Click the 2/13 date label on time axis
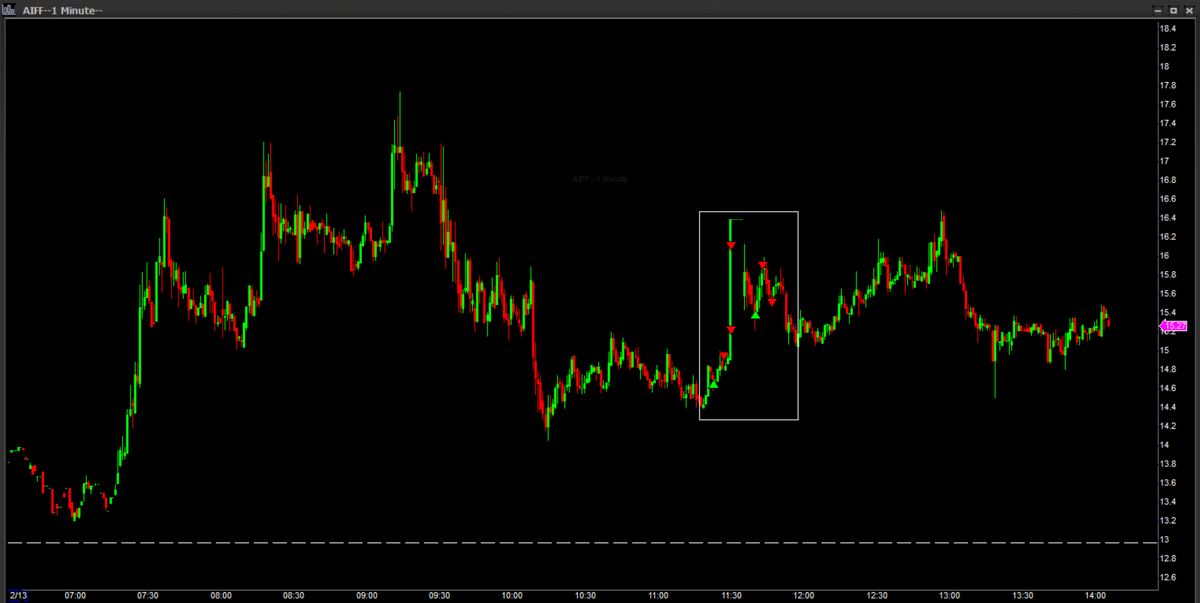This screenshot has width=1200, height=603. click(16, 595)
